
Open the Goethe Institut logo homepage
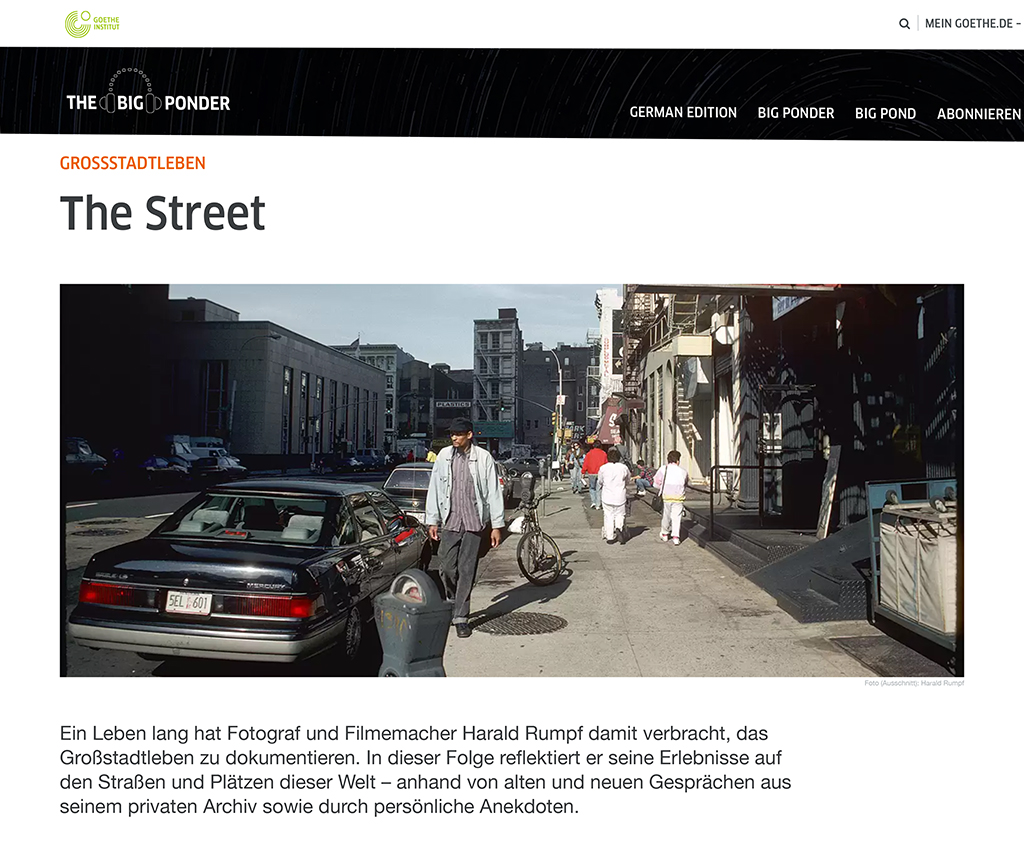coord(92,24)
